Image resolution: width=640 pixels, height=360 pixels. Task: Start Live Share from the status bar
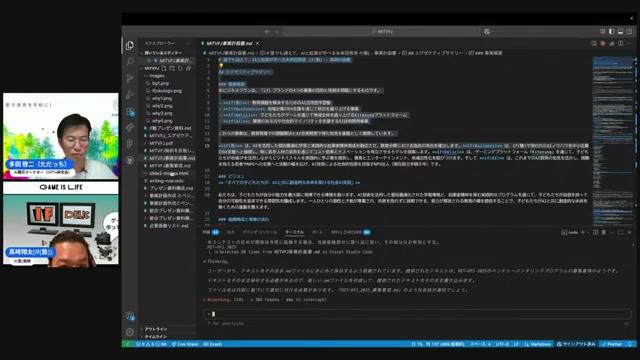(x=185, y=344)
